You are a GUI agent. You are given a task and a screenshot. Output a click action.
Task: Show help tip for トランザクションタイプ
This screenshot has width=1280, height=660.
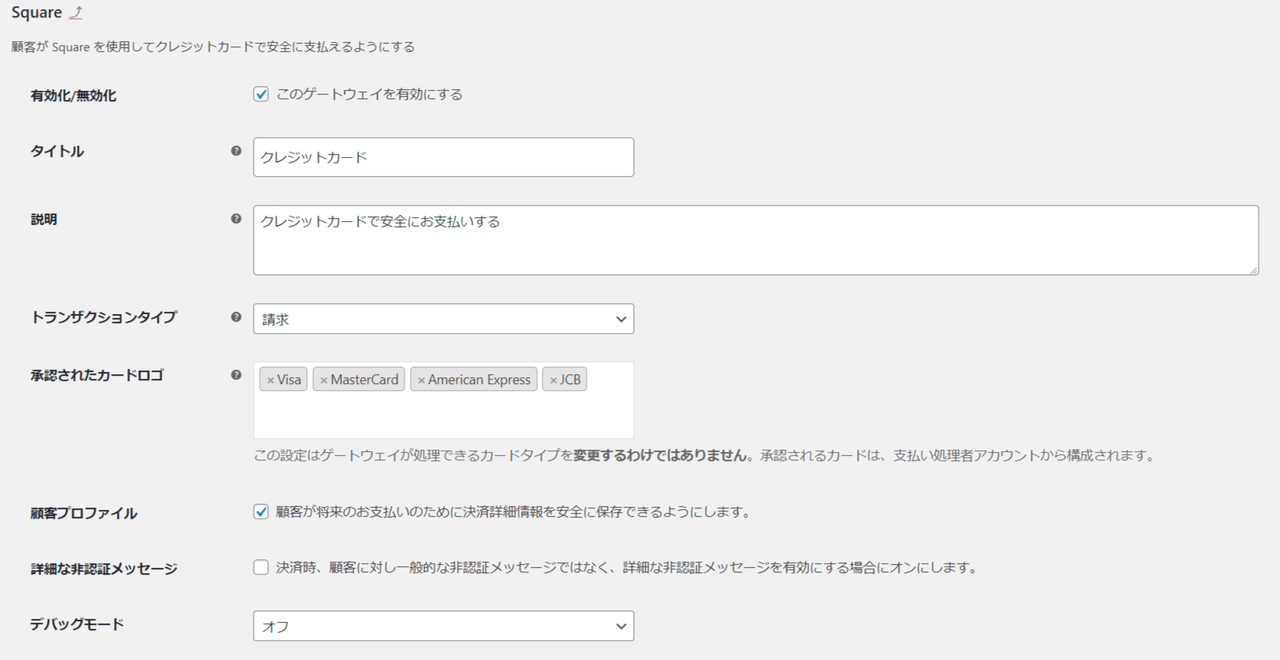236,317
